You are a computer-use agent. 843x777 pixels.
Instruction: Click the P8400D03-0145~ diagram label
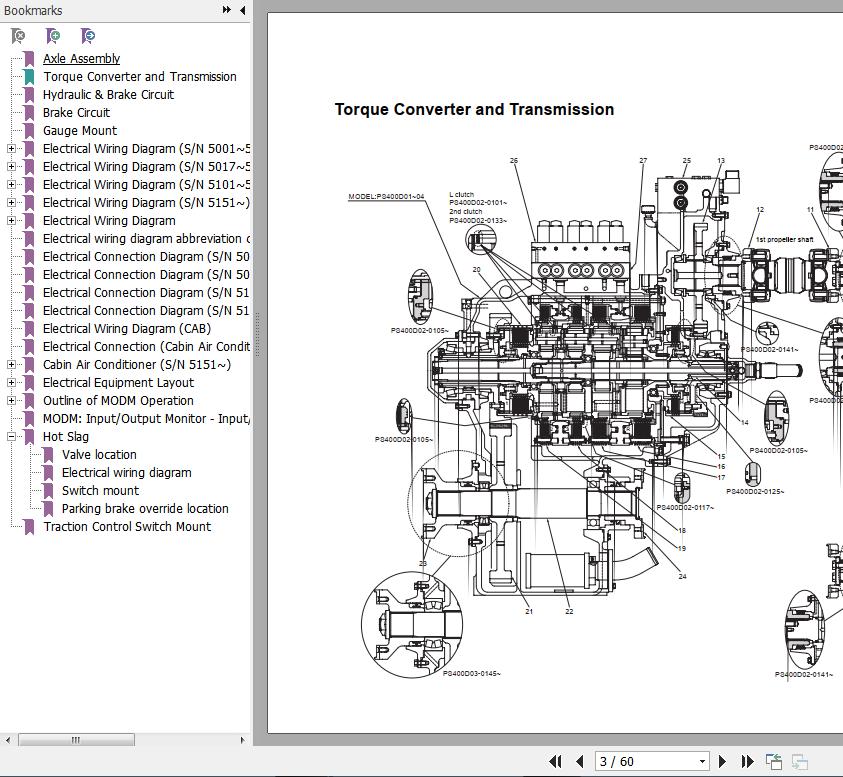pyautogui.click(x=471, y=673)
